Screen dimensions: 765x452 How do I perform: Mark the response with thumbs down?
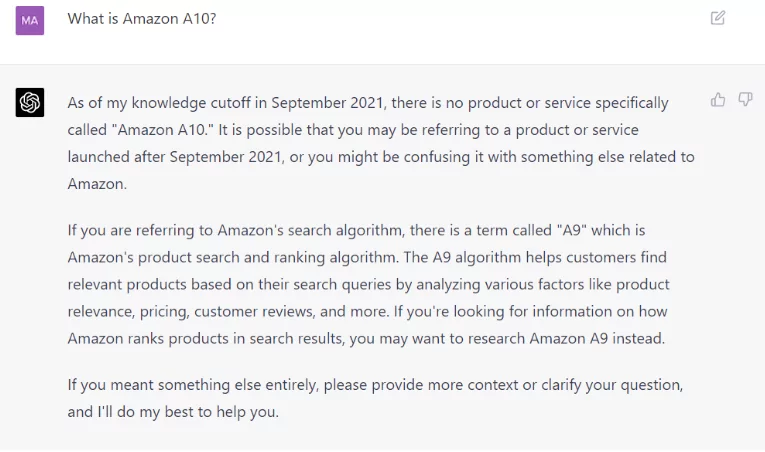click(x=745, y=100)
